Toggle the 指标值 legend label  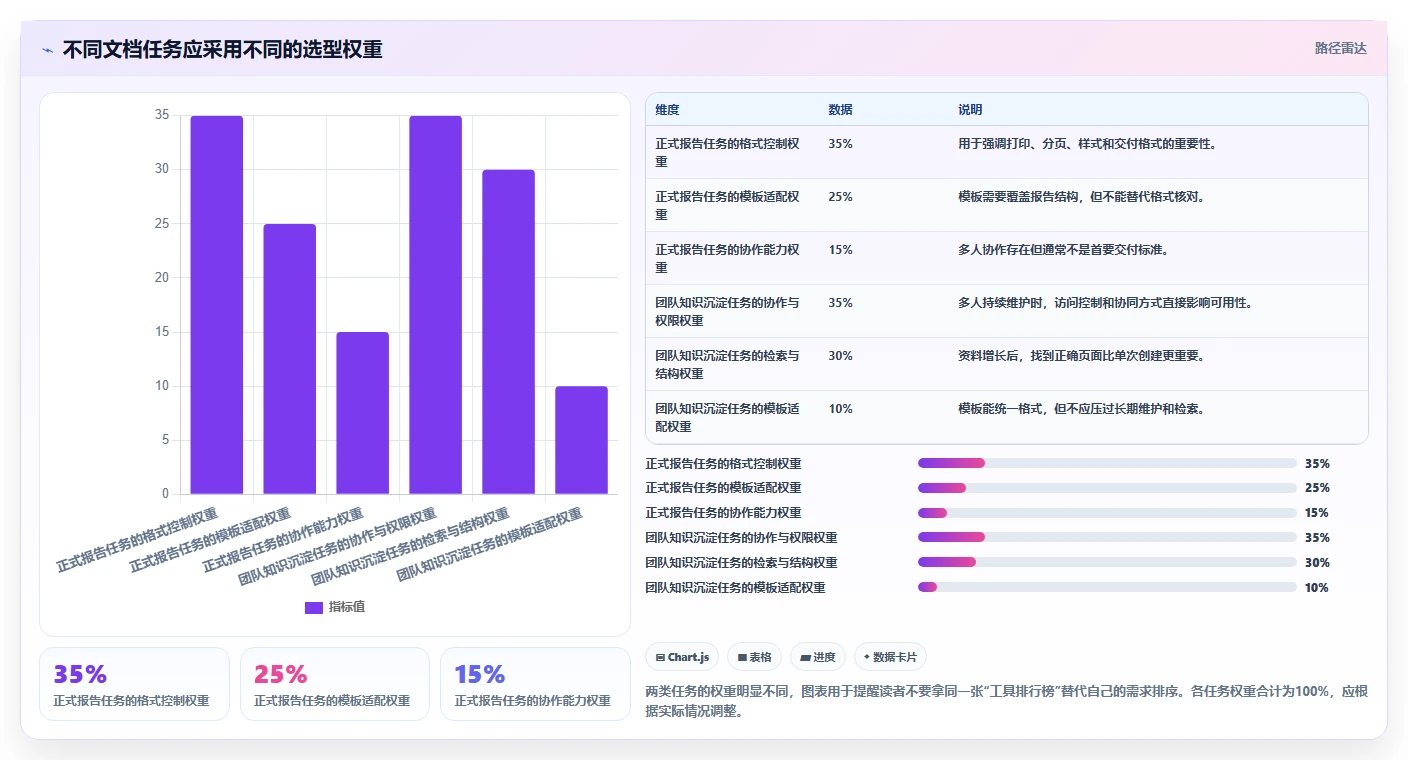tap(347, 607)
